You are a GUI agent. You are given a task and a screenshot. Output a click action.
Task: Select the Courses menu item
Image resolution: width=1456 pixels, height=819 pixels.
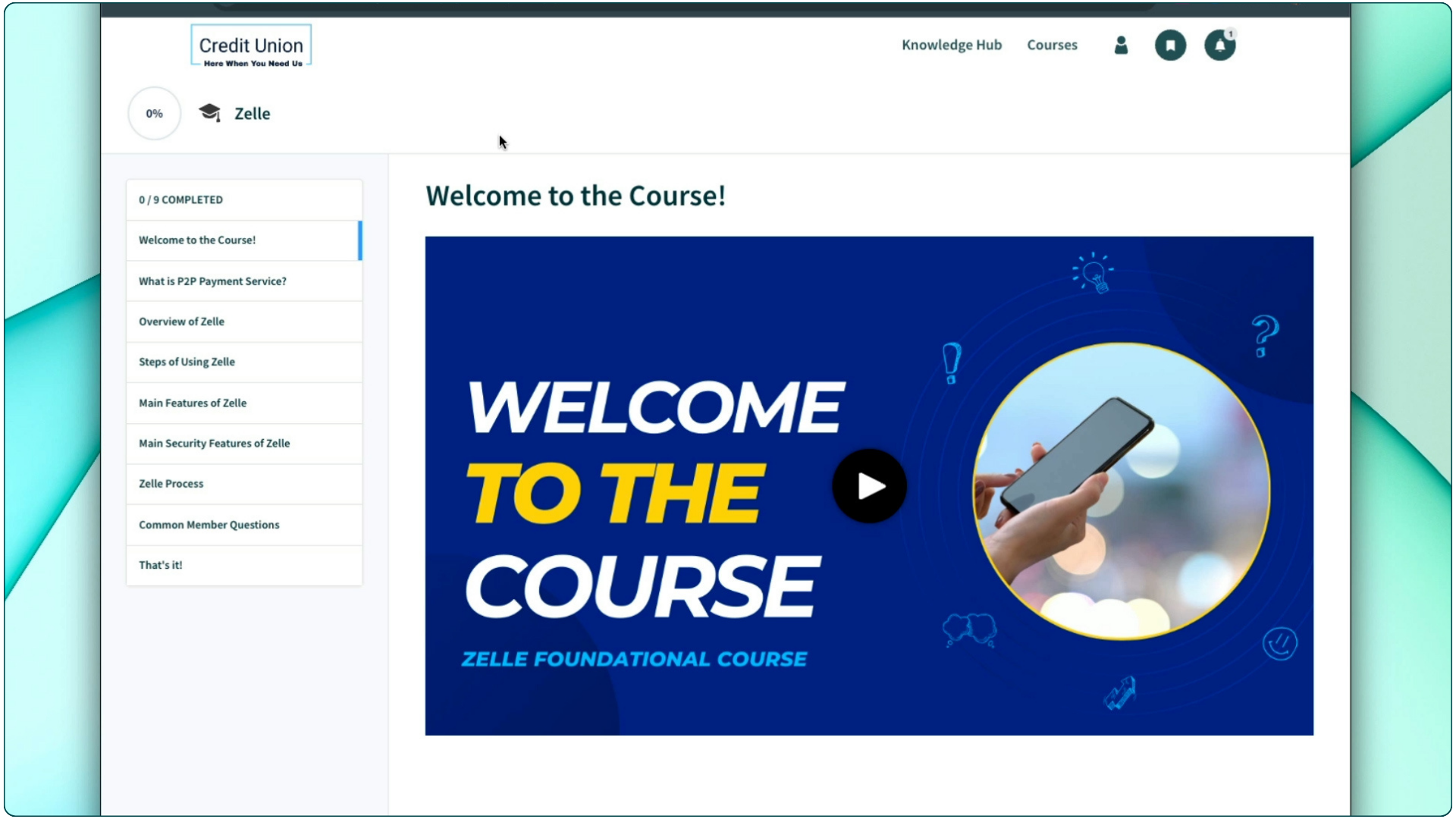coord(1052,44)
